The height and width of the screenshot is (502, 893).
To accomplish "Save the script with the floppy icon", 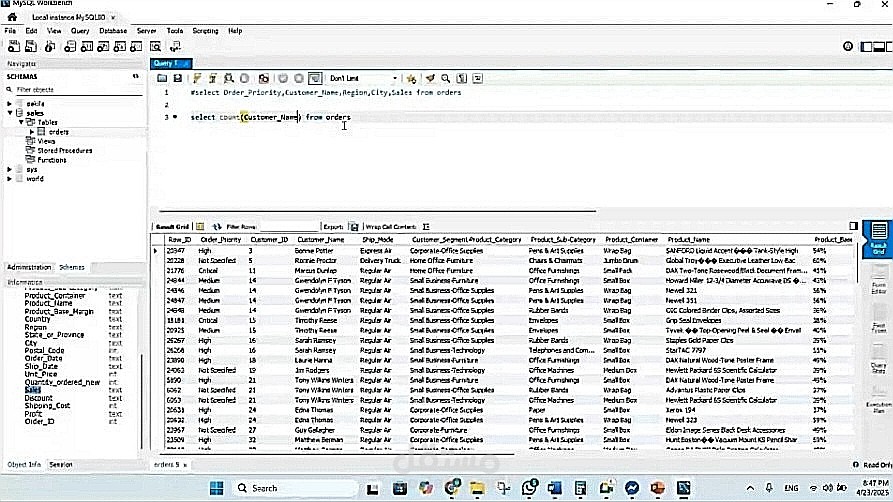I will point(178,78).
